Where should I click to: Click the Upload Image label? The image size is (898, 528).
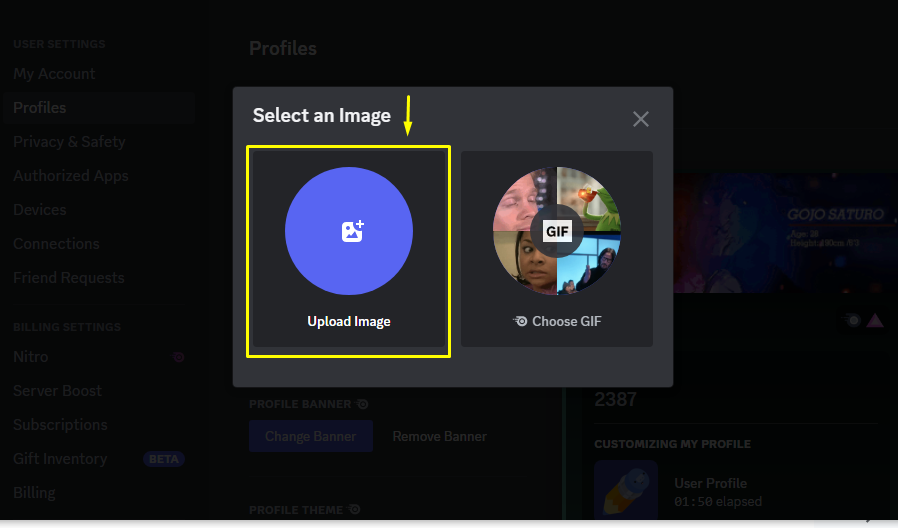pos(349,321)
